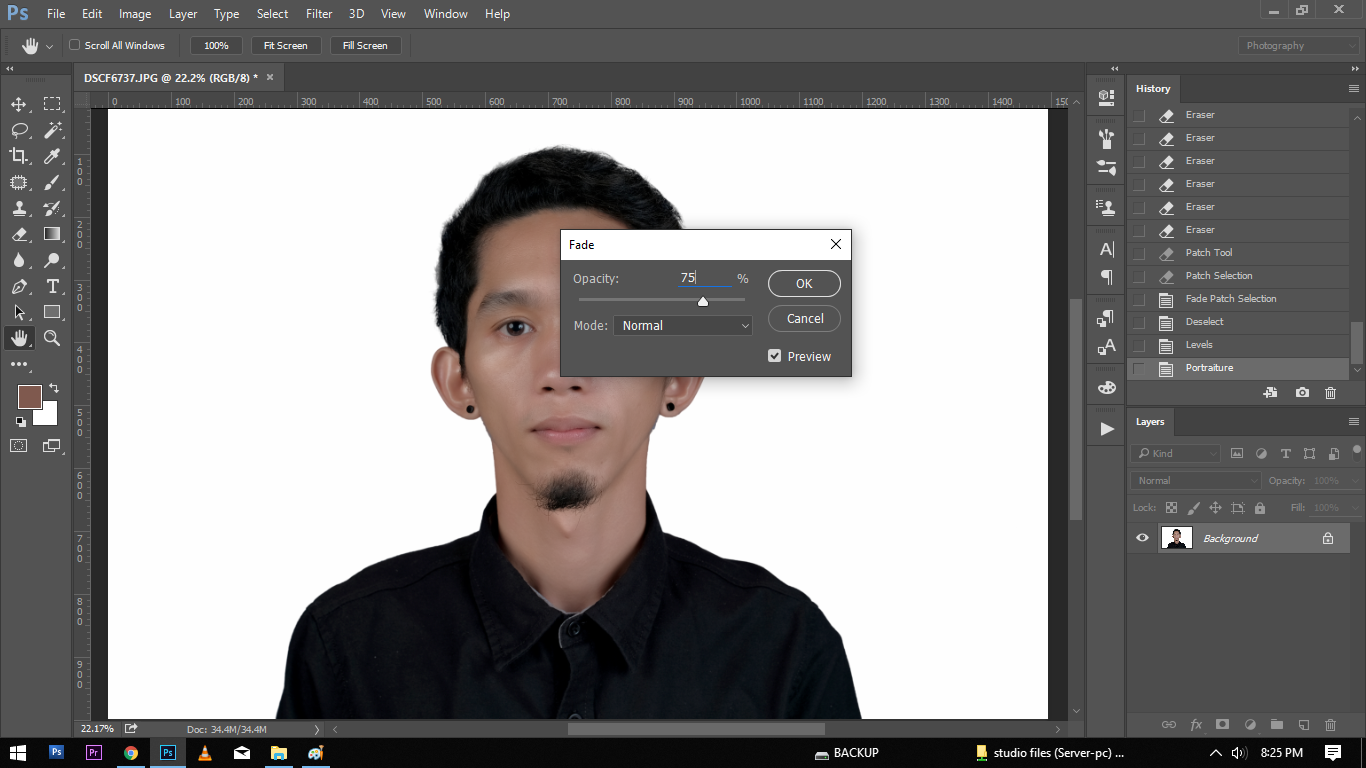The width and height of the screenshot is (1366, 768).
Task: Open the Photography workspace dropdown
Action: [1299, 46]
